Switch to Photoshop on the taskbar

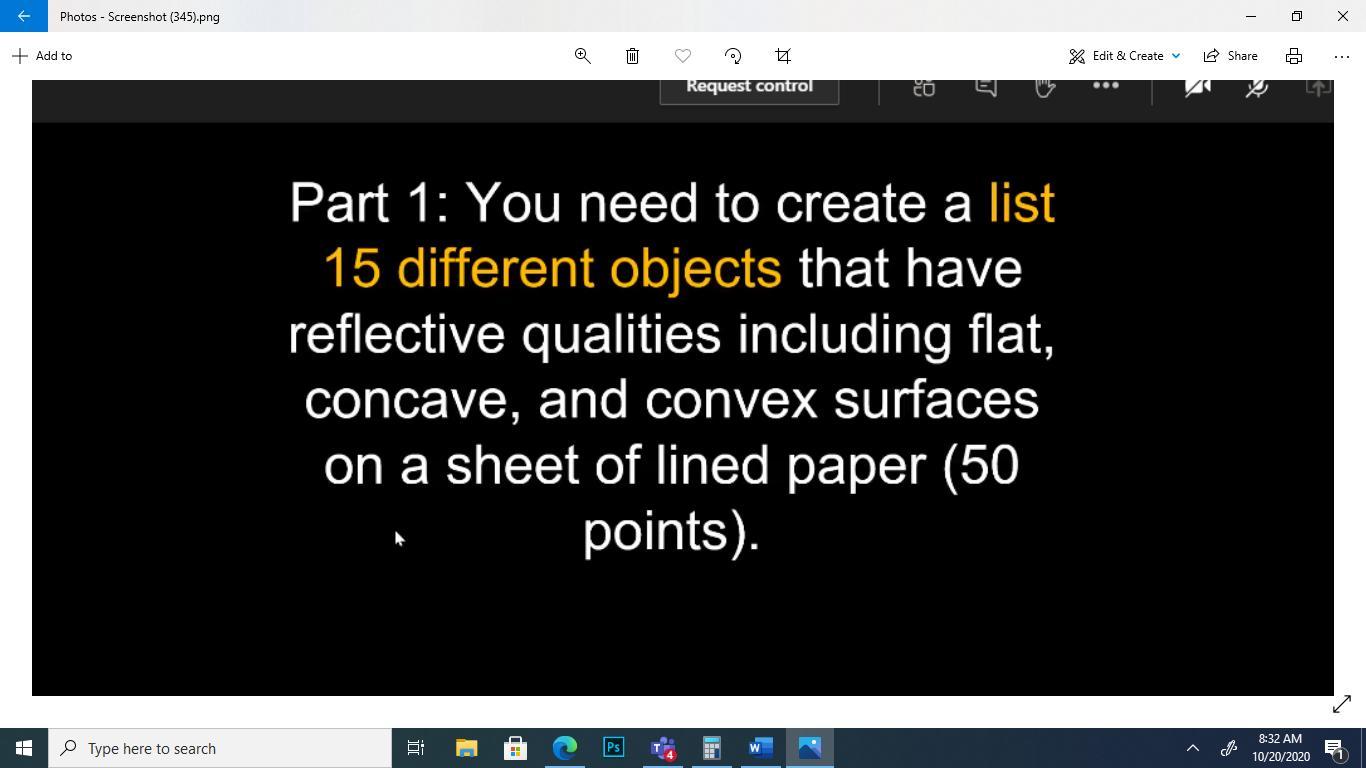[614, 748]
